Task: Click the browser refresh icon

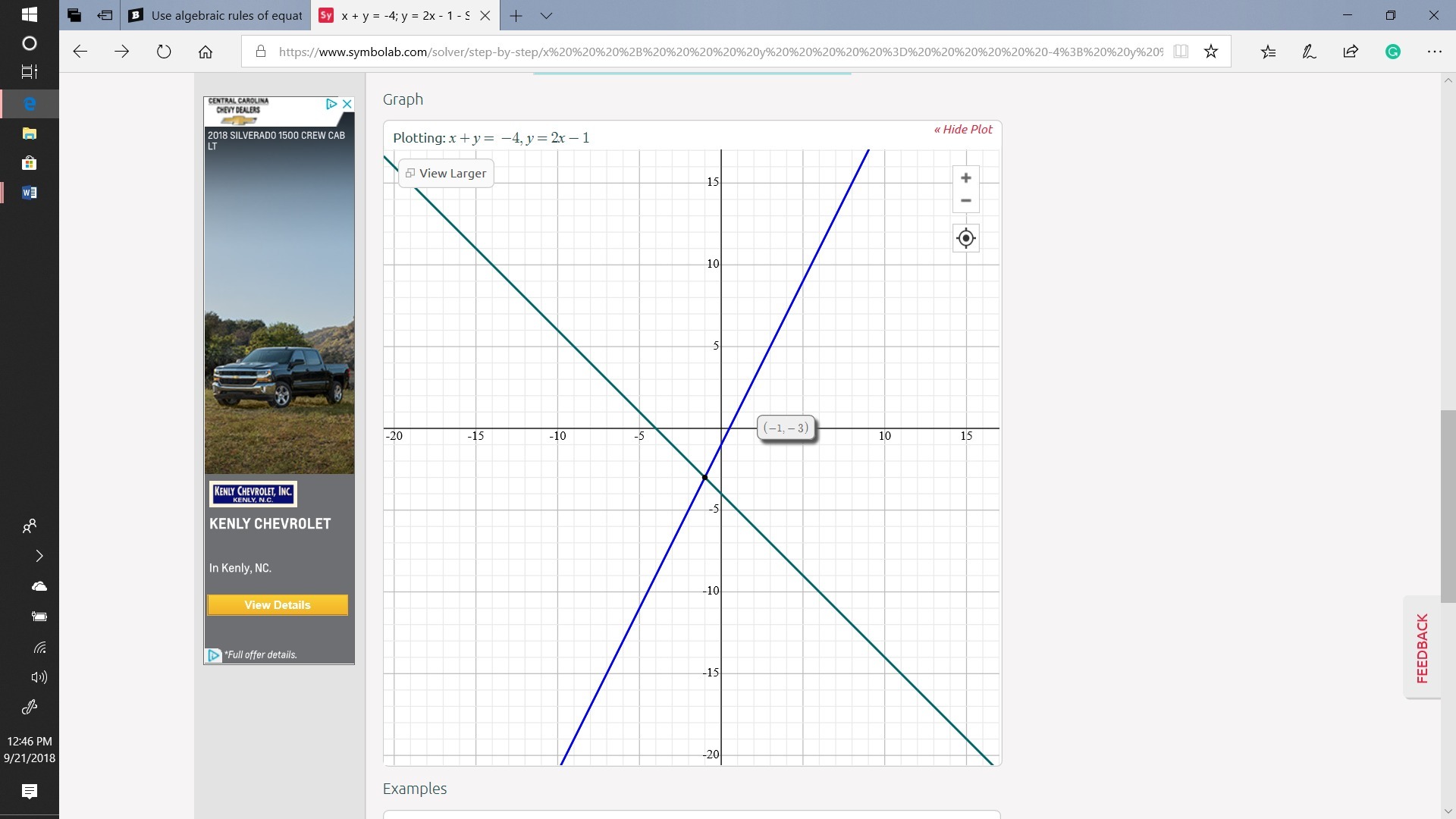Action: point(164,52)
